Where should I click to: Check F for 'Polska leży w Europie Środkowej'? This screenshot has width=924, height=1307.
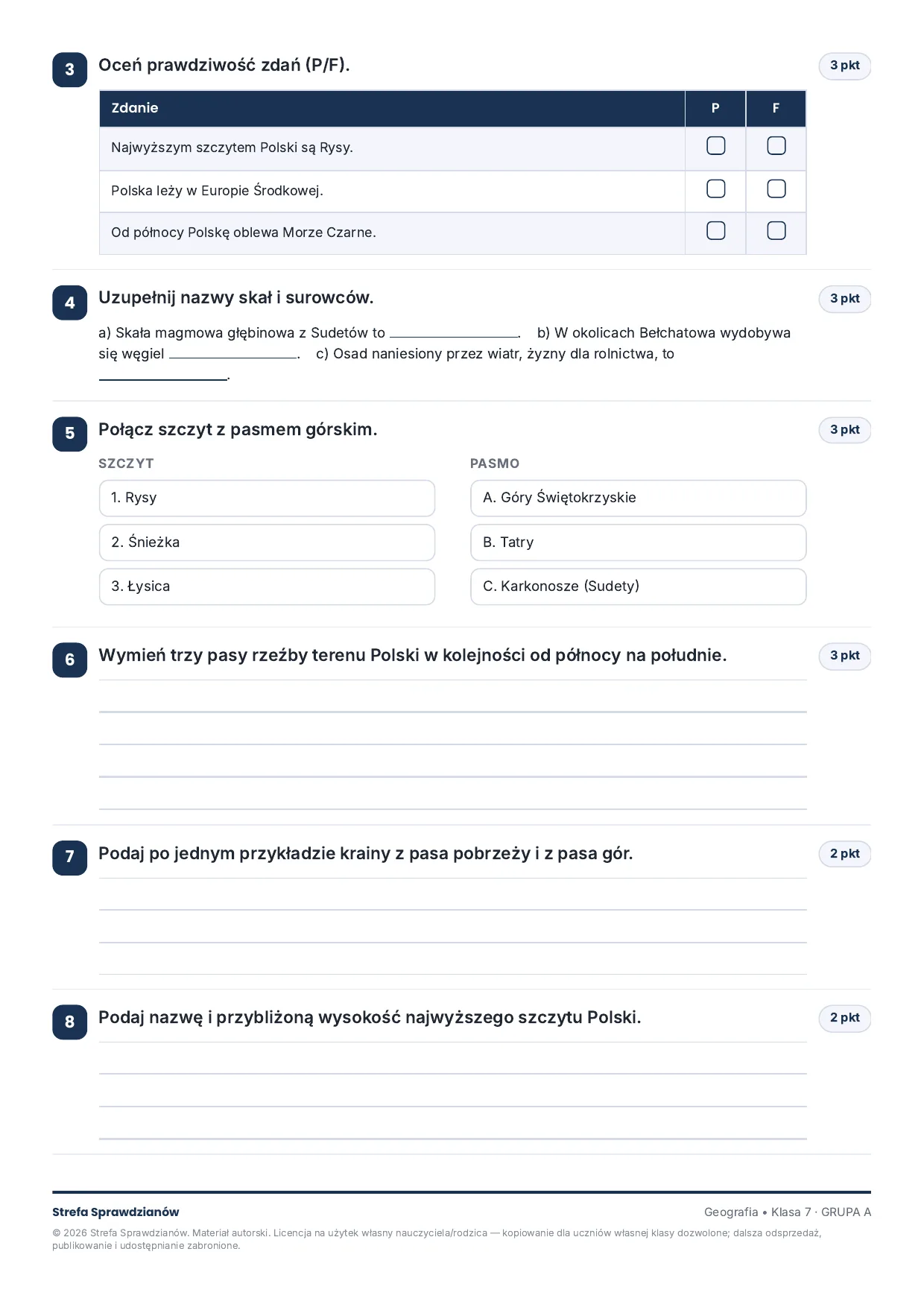click(776, 189)
